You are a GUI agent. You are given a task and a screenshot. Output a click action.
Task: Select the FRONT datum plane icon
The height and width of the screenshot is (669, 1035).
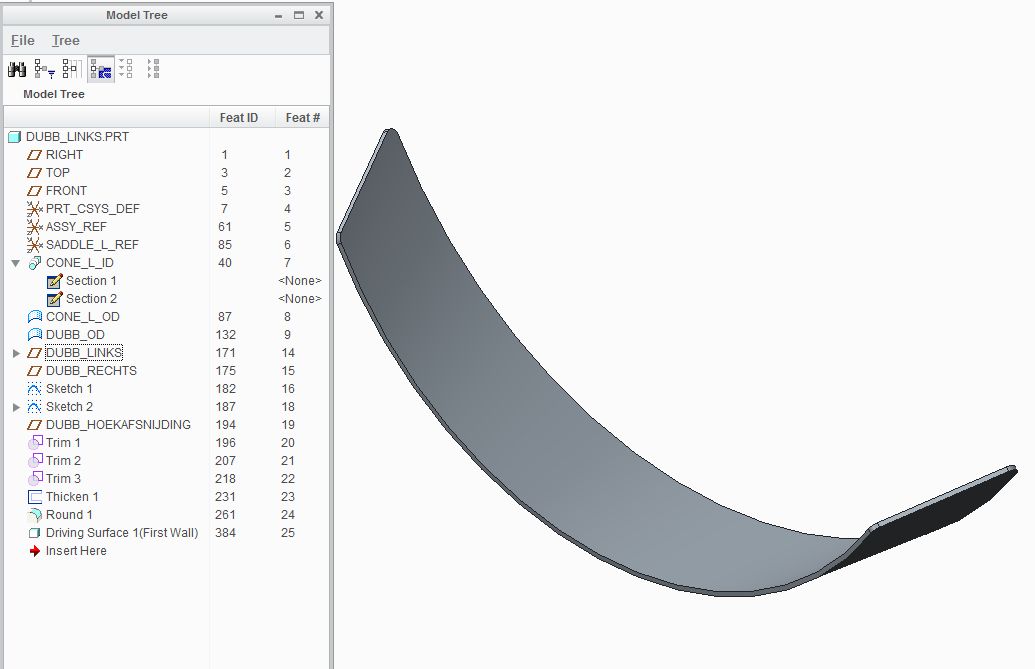[x=34, y=191]
